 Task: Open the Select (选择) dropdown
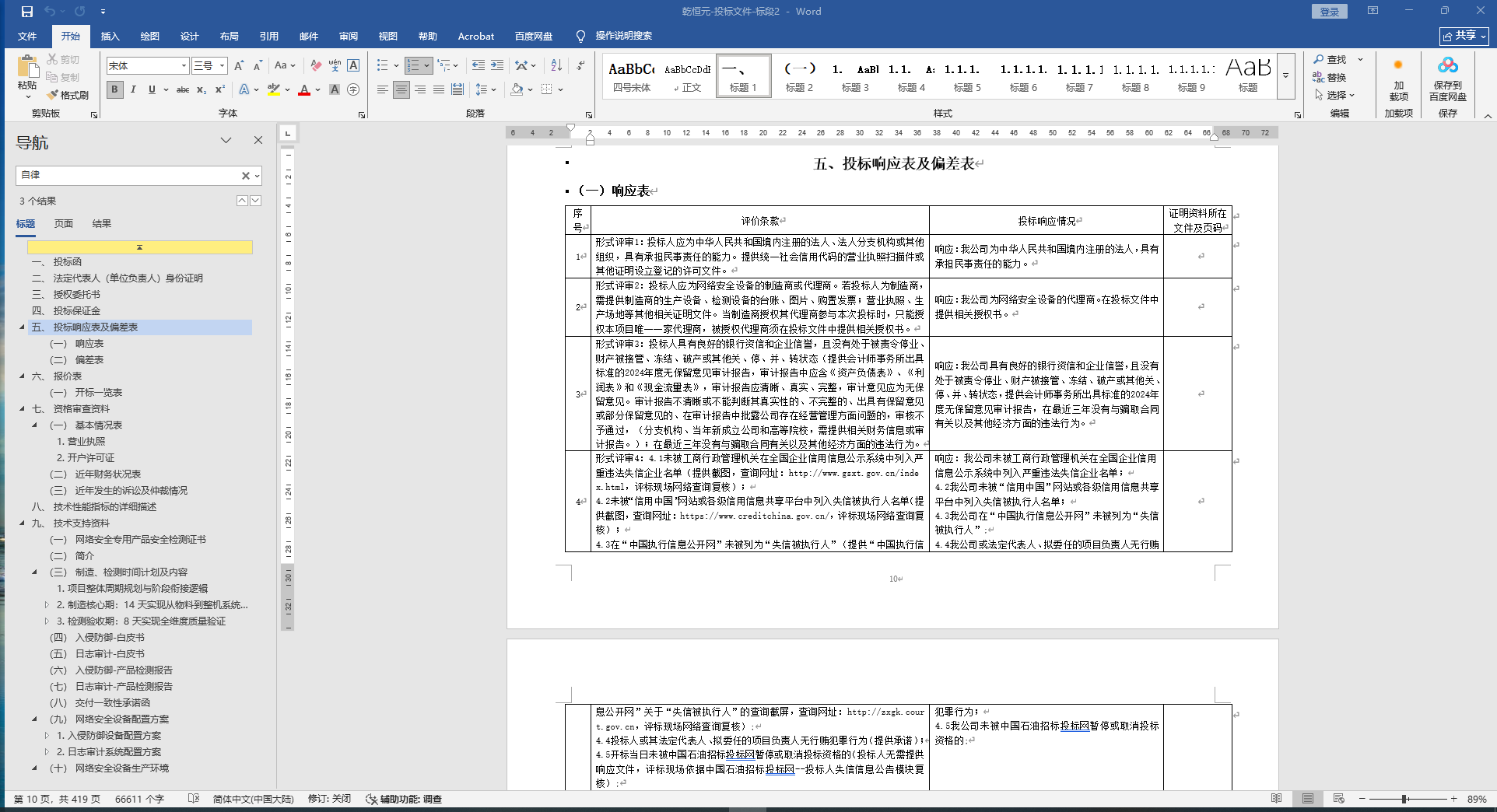[1334, 95]
